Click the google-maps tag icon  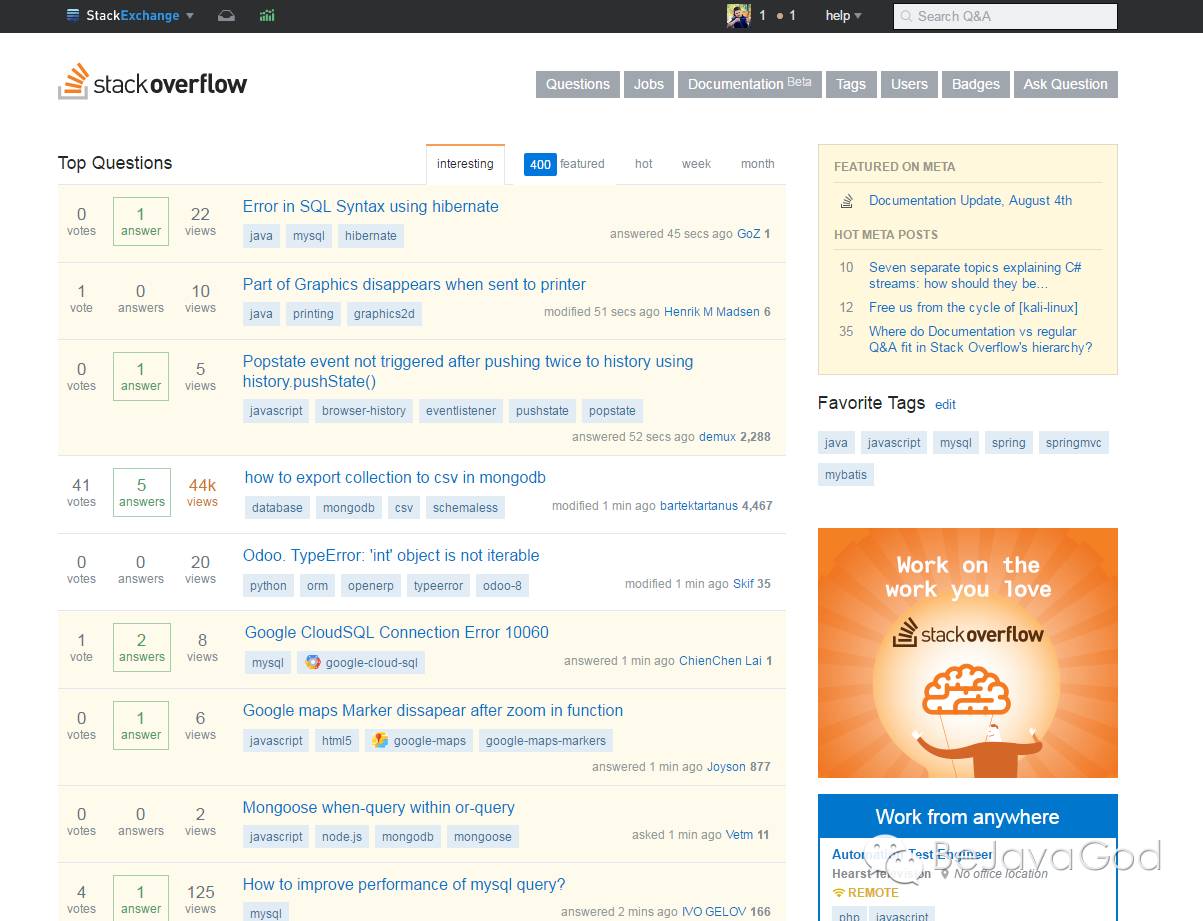(380, 740)
